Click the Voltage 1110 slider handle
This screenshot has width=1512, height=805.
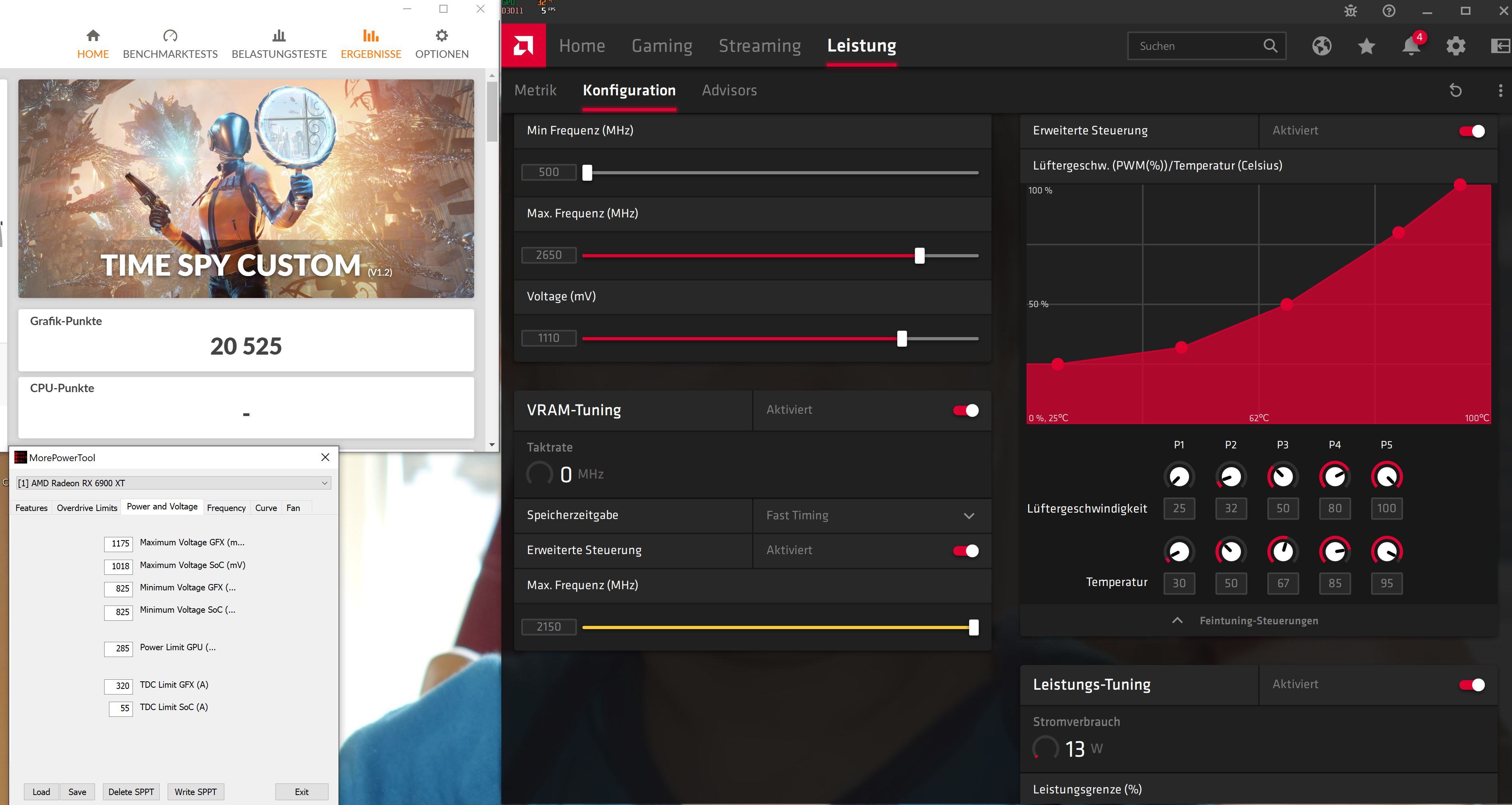tap(902, 339)
